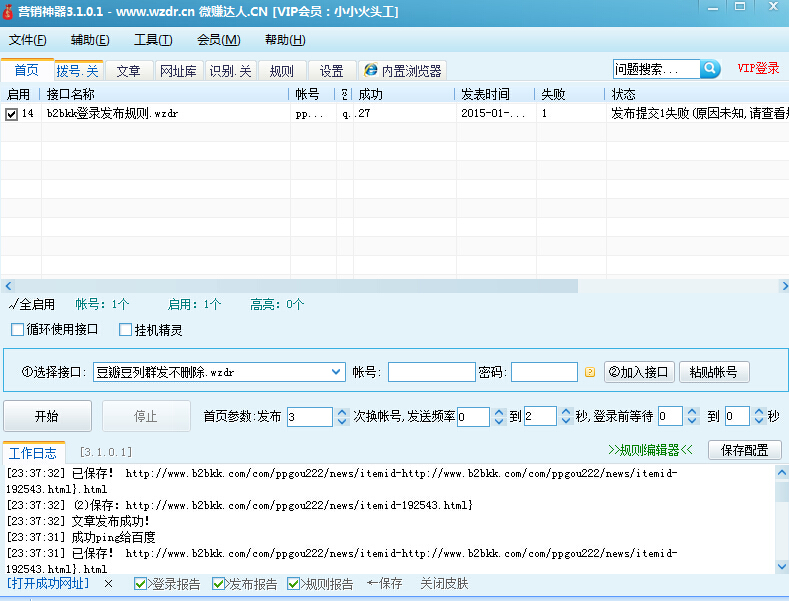The width and height of the screenshot is (789, 601).
Task: Click the 全启用 checkmark to enable all
Action: [31, 304]
